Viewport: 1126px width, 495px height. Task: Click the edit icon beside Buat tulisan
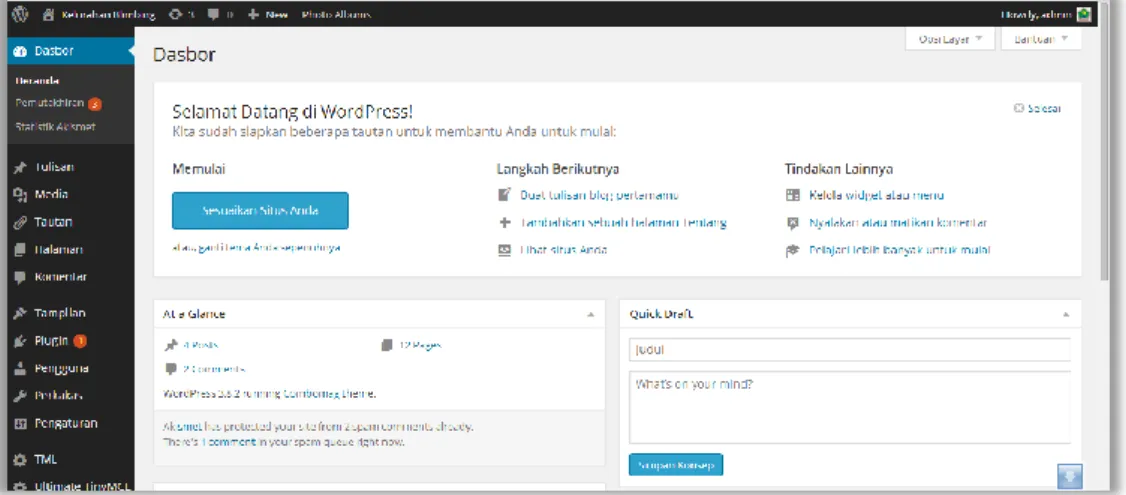505,195
